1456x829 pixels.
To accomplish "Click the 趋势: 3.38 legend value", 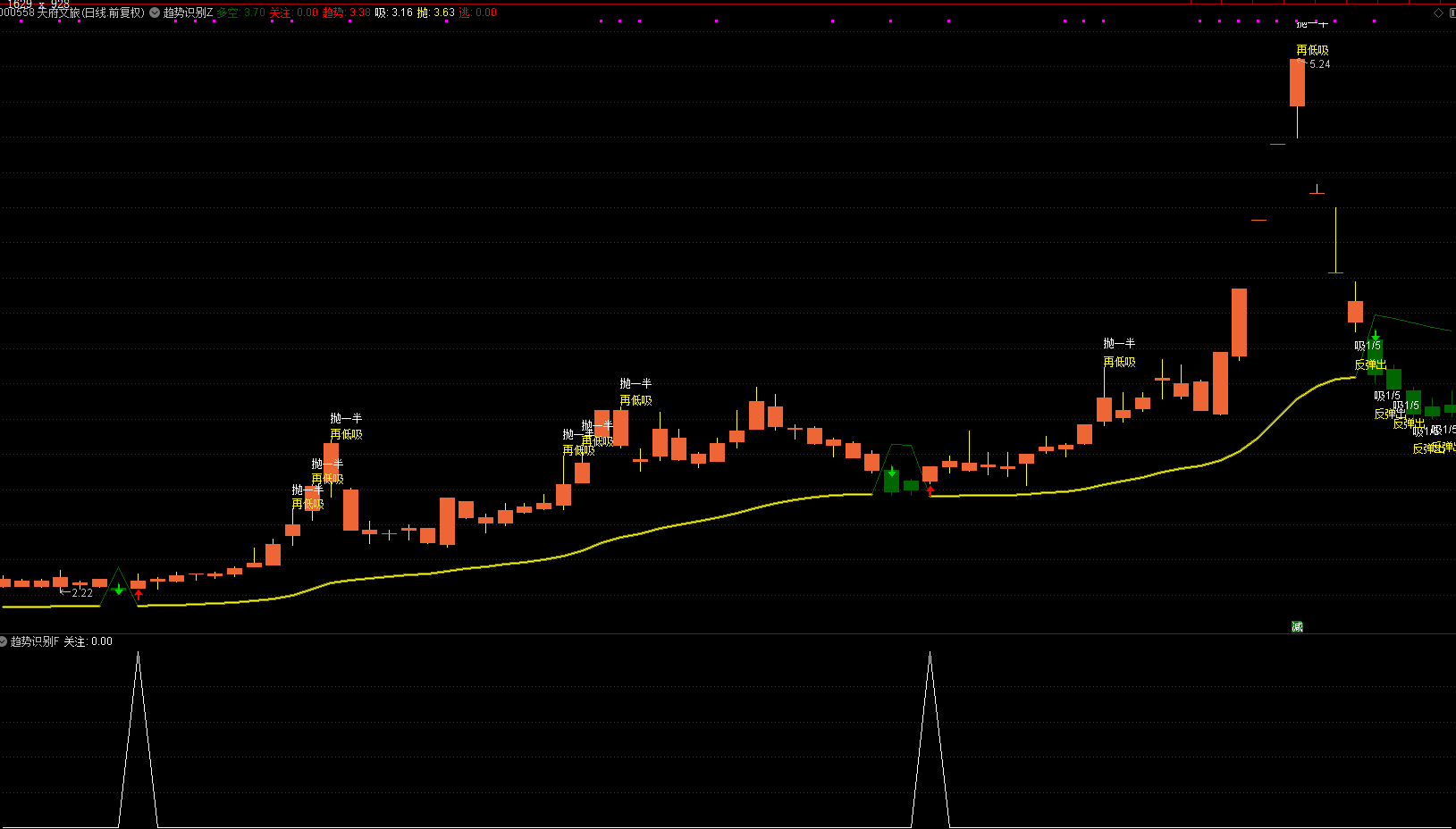I will 347,13.
